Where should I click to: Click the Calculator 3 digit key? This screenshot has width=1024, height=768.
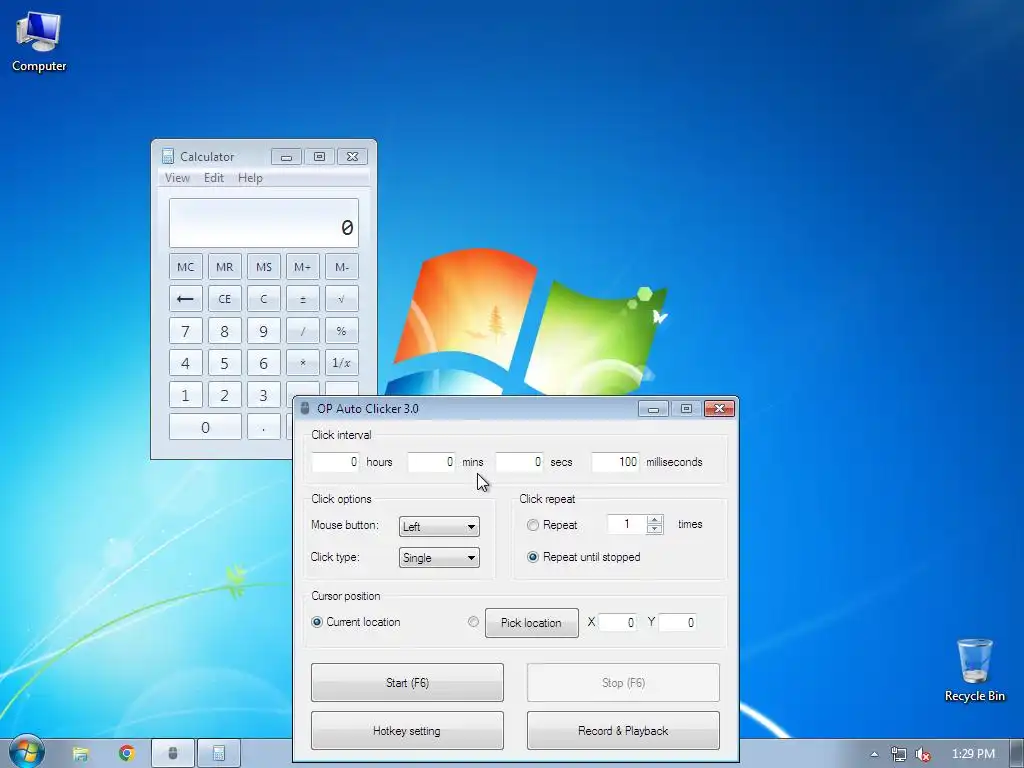click(x=264, y=395)
